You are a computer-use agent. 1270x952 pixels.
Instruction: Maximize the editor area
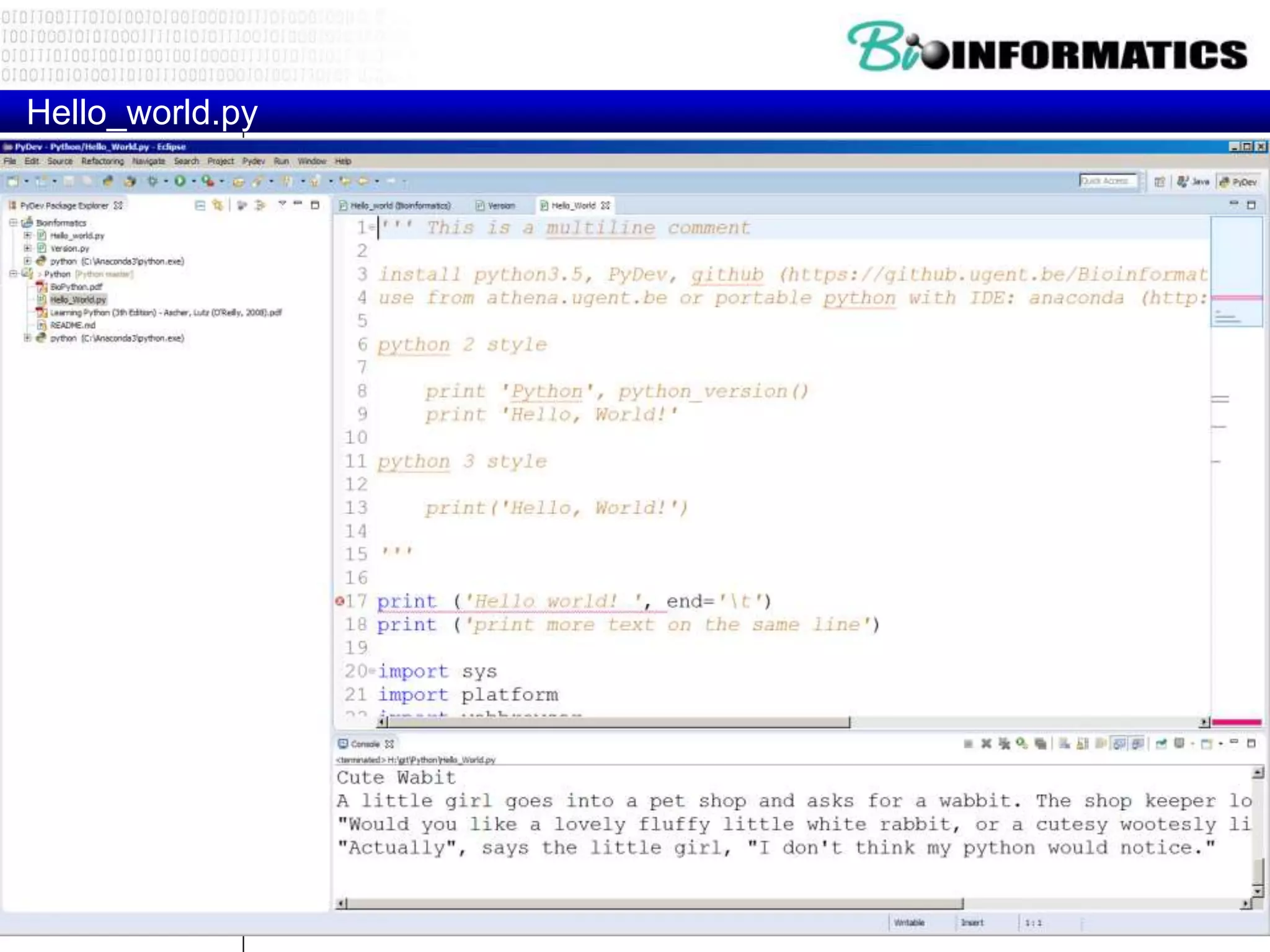[x=1251, y=205]
